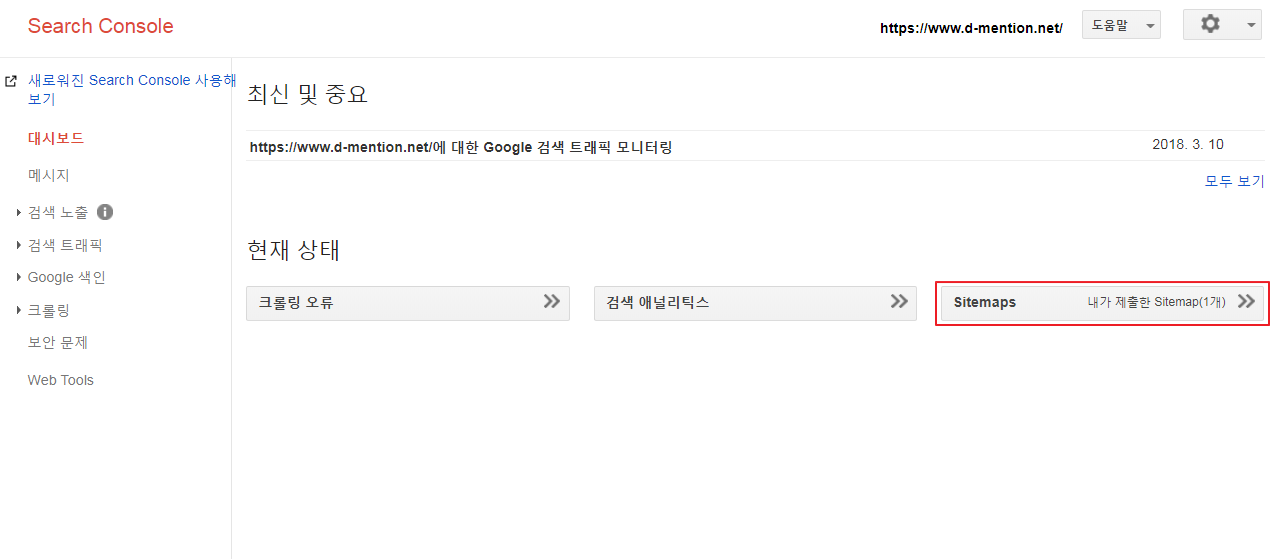1275x559 pixels.
Task: Click the info icon beside 검색 노출
Action: tap(105, 212)
